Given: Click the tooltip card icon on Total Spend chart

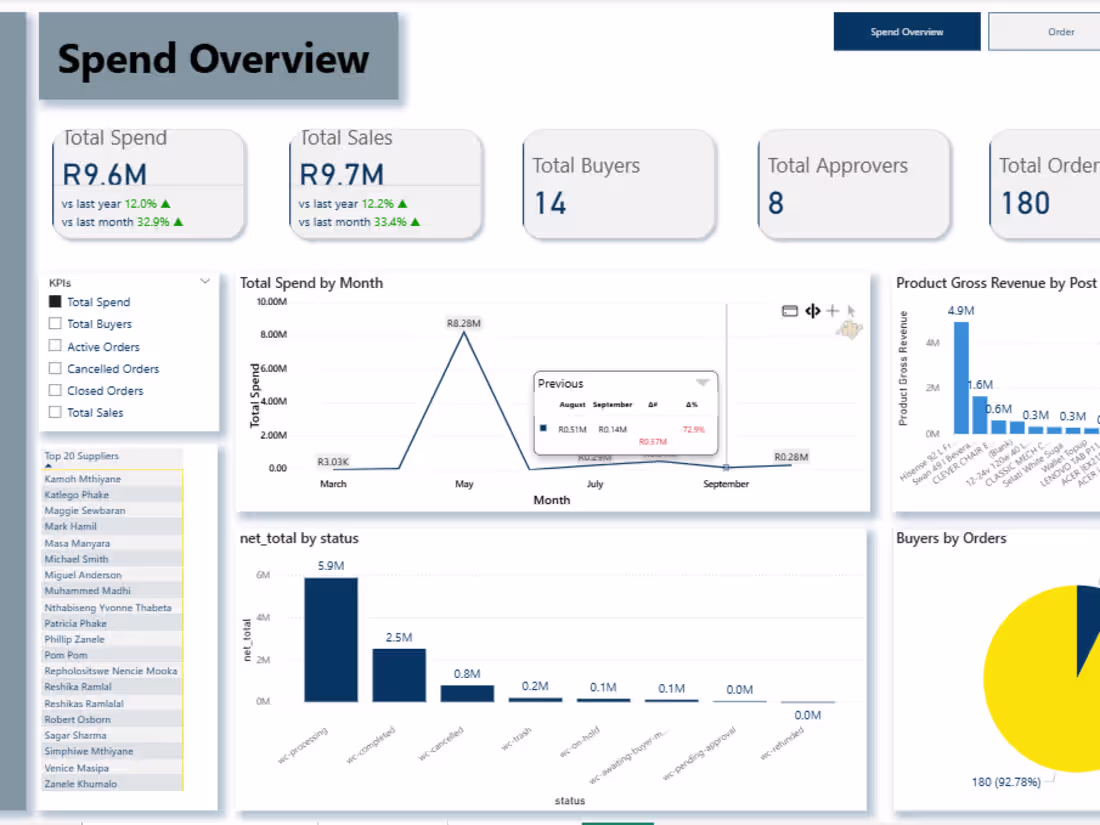Looking at the screenshot, I should (x=790, y=311).
